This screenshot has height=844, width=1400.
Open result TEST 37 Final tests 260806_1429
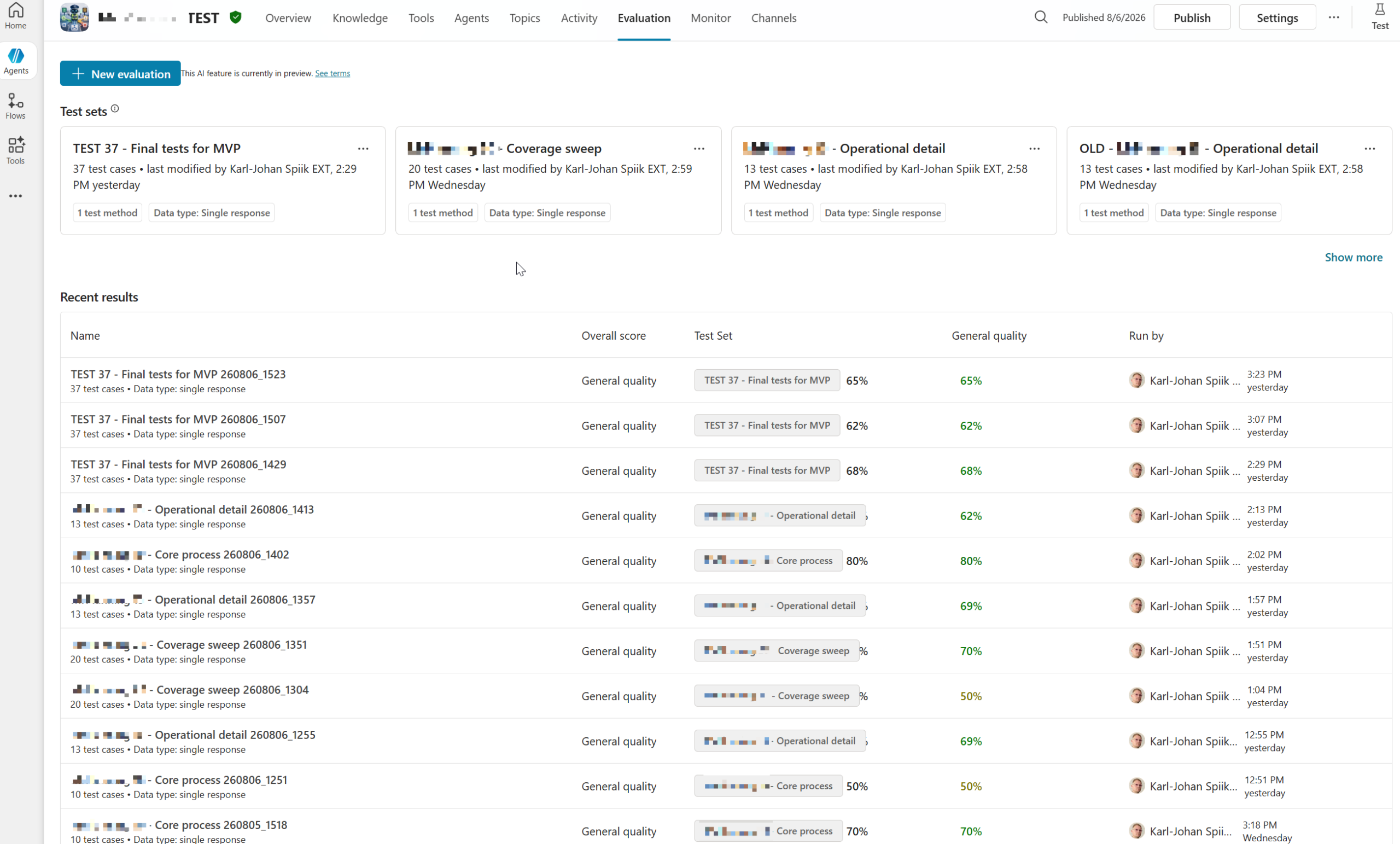click(x=178, y=464)
